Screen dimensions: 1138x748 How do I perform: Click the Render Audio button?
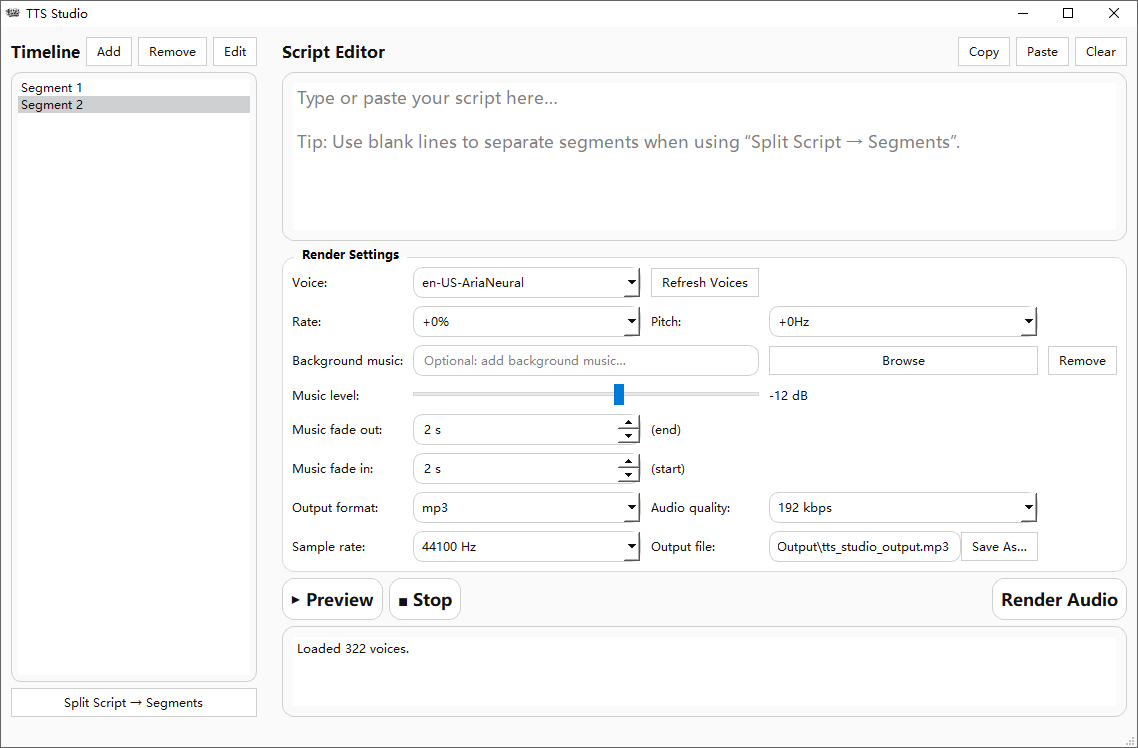(1059, 600)
